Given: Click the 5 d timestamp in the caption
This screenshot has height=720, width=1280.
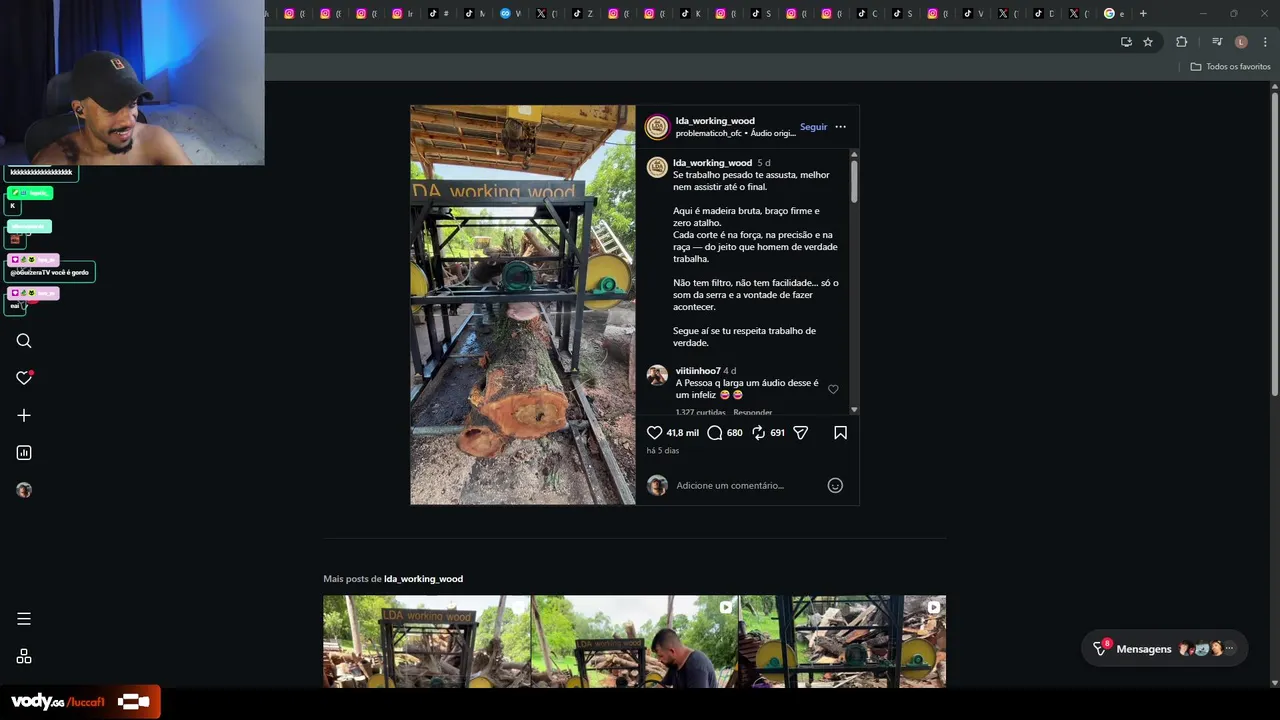Looking at the screenshot, I should (764, 163).
